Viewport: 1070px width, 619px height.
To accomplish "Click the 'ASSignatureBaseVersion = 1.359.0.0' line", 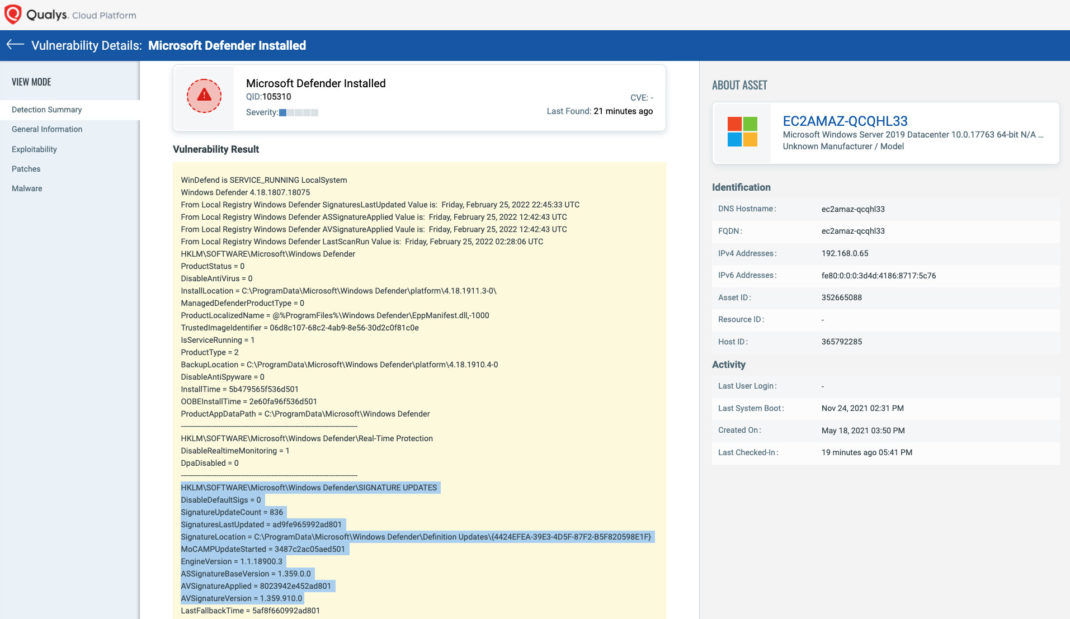I will tap(246, 573).
